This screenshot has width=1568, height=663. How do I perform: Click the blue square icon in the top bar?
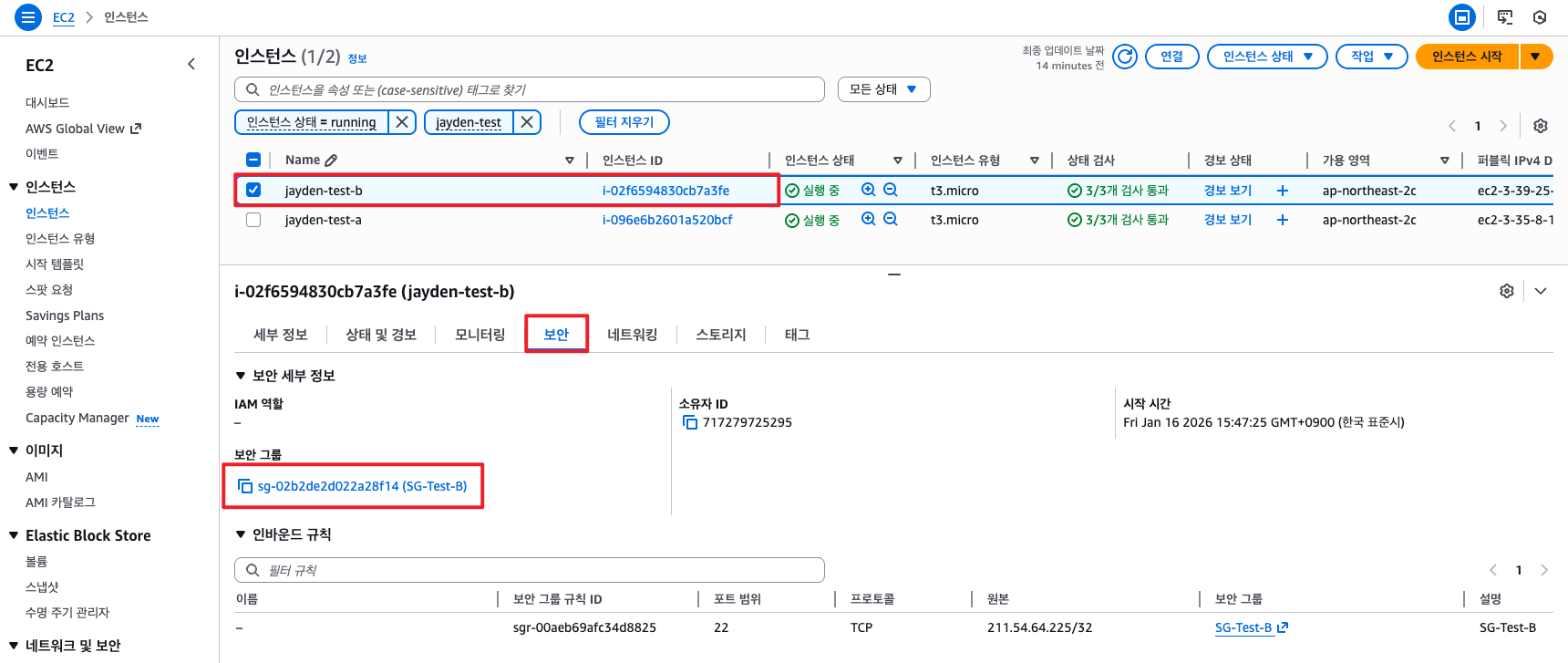(1461, 17)
